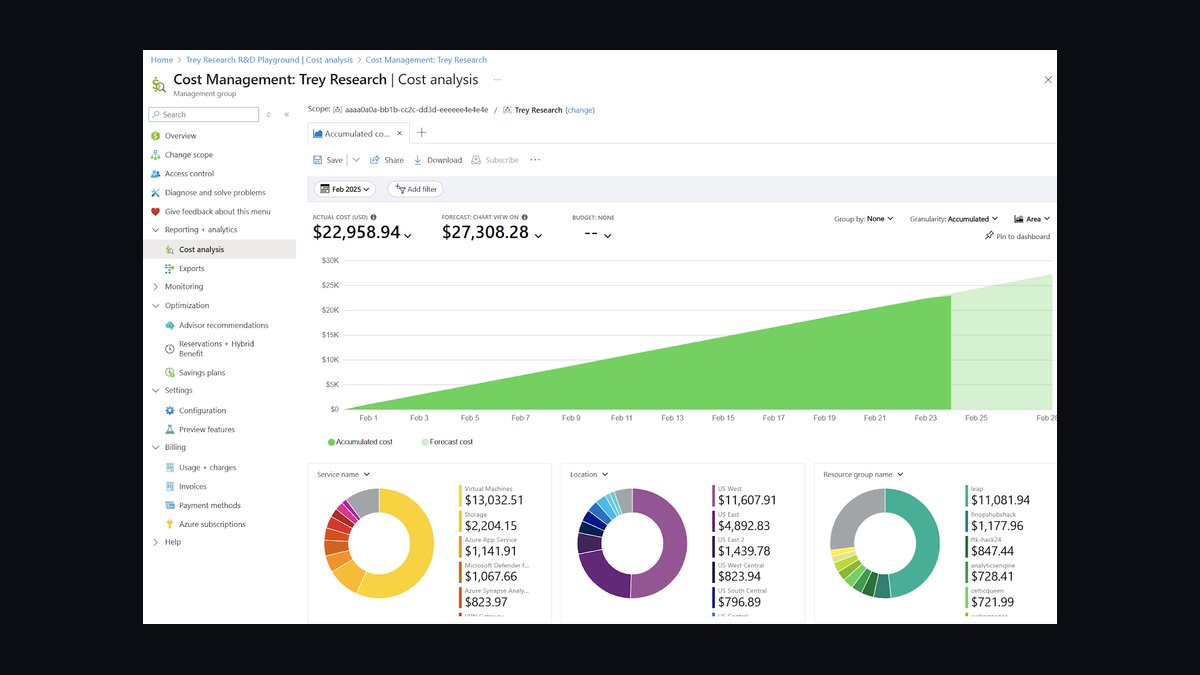Expand the Help section
The image size is (1200, 675).
coord(155,543)
